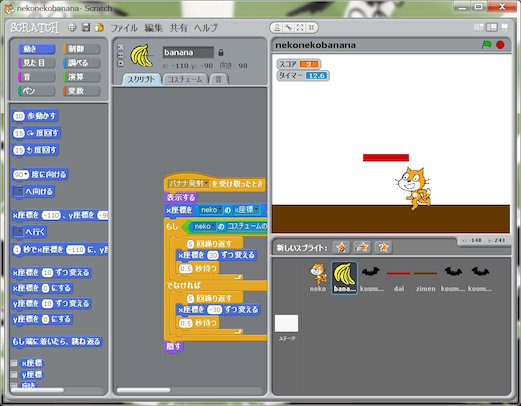Toggle the sprite draggable lock icon
The width and height of the screenshot is (521, 406).
[x=221, y=53]
